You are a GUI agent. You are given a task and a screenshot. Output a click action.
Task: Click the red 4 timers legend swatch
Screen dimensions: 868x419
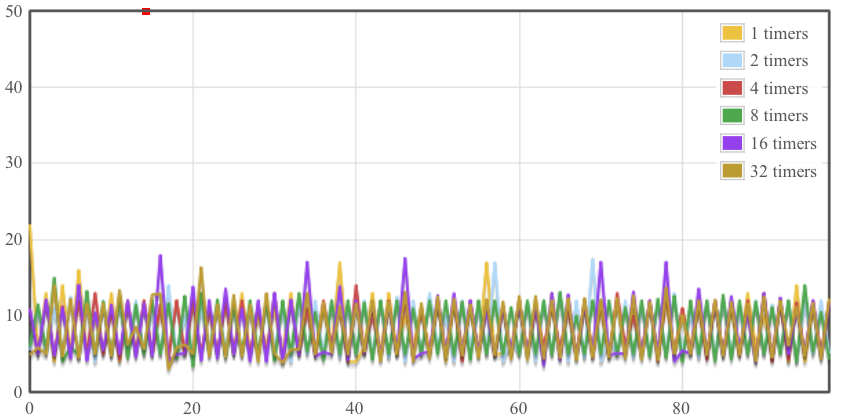tap(732, 88)
